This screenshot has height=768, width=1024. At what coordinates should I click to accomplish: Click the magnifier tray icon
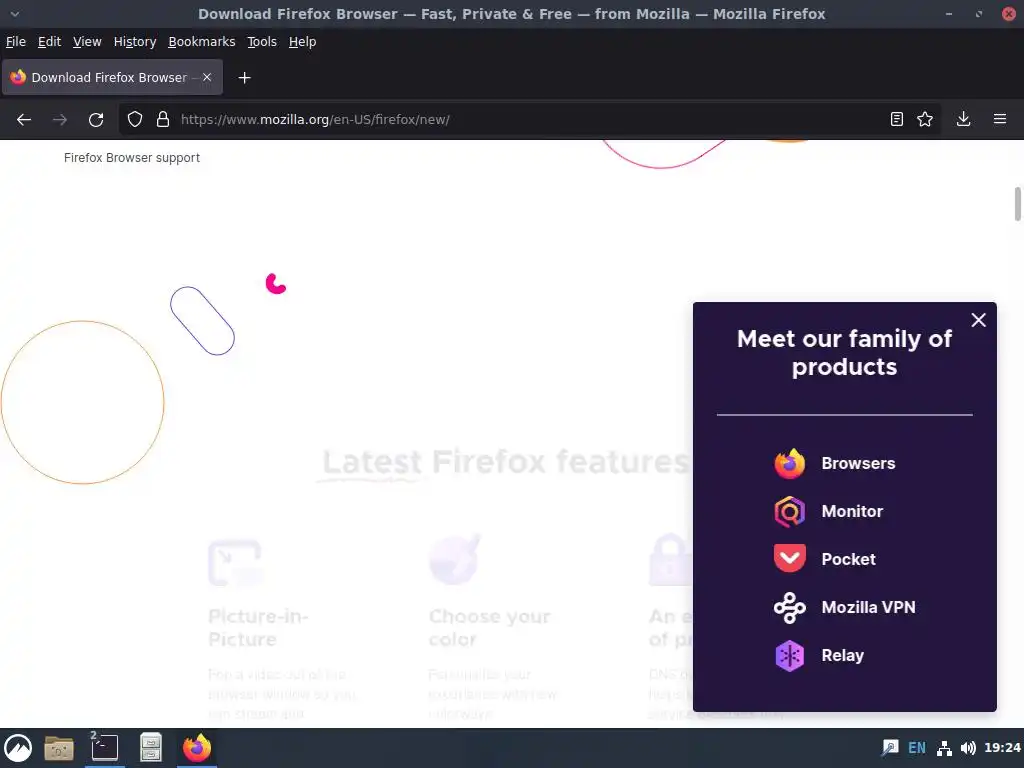tap(890, 748)
